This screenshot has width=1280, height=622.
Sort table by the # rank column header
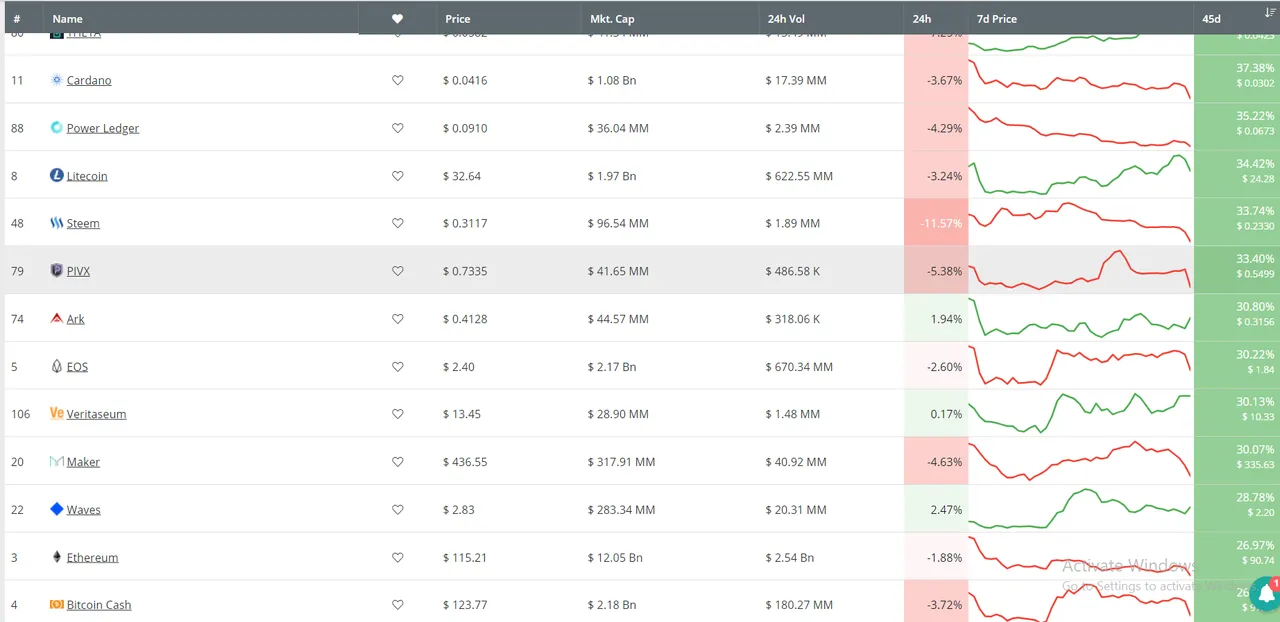(17, 19)
